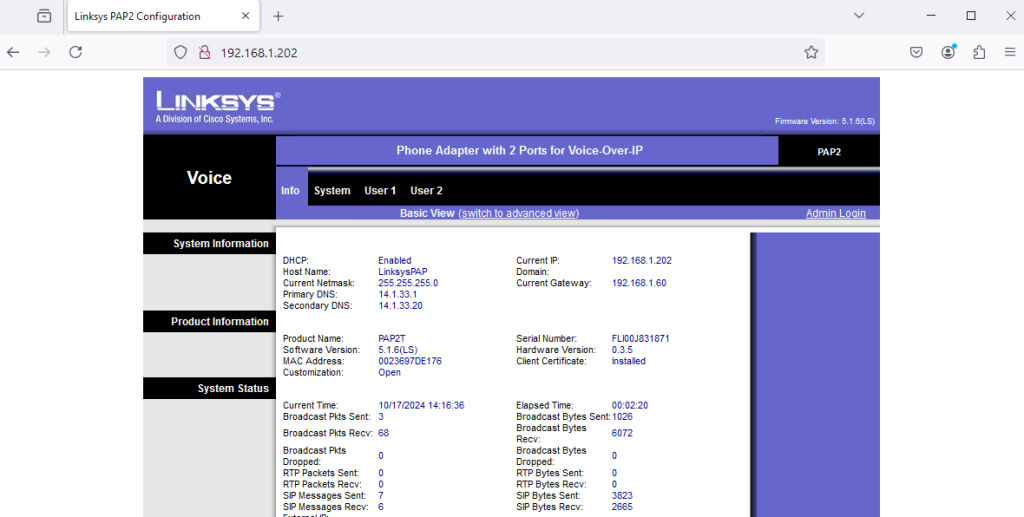Select the Info tab
Screen dimensions: 1024x517
[x=290, y=190]
